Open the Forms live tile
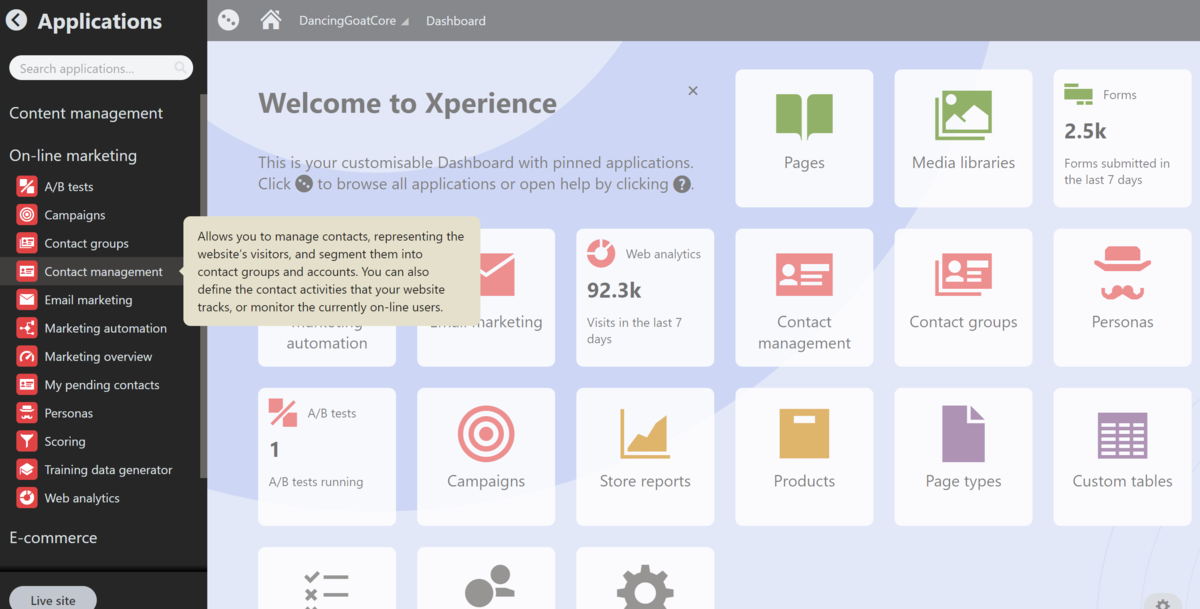 1122,138
